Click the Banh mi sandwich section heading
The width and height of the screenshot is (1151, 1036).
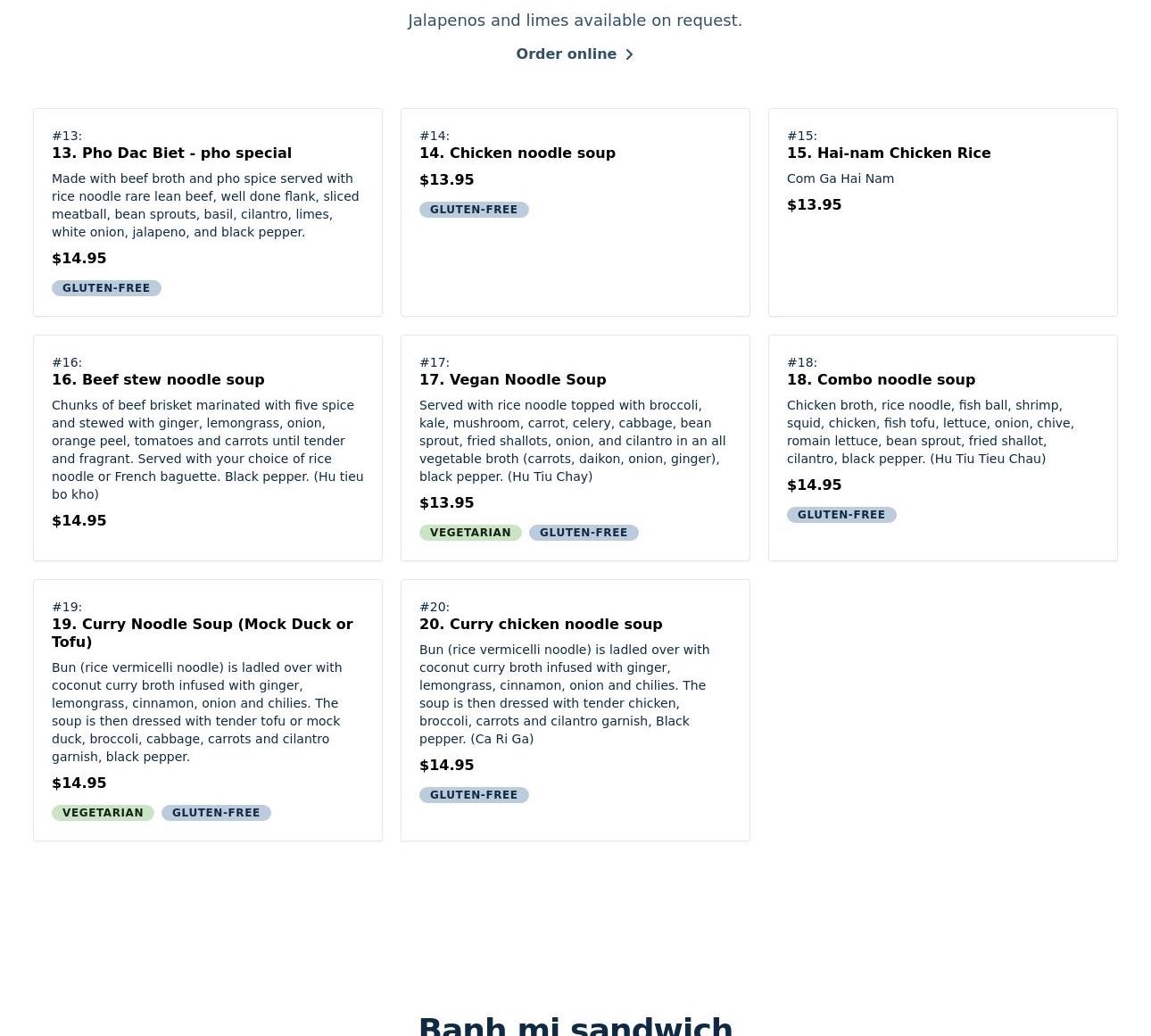tap(575, 1026)
